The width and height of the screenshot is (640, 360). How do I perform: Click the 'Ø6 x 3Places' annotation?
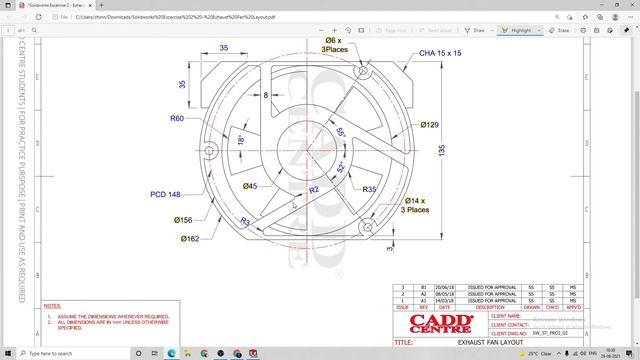tap(334, 45)
